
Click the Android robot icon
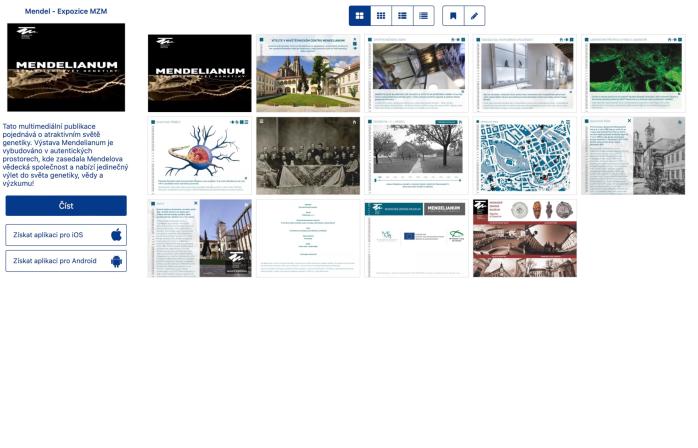click(116, 261)
